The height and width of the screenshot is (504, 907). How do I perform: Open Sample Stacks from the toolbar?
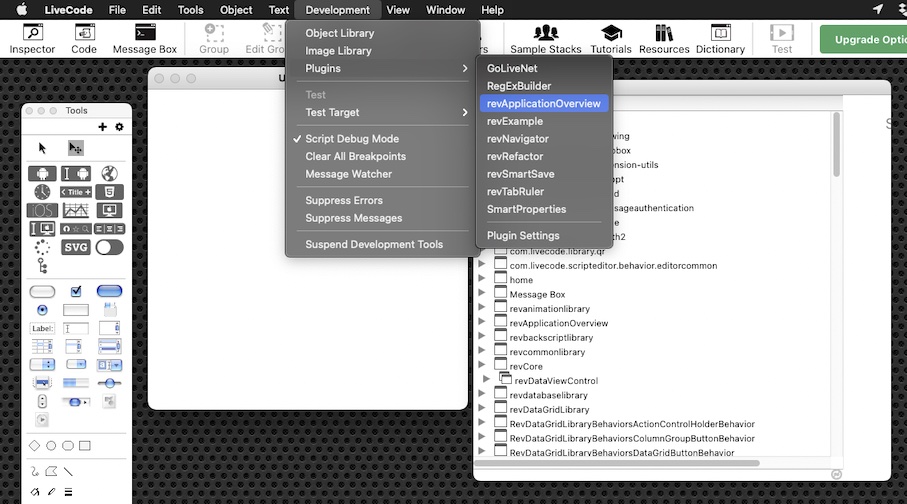coord(546,39)
